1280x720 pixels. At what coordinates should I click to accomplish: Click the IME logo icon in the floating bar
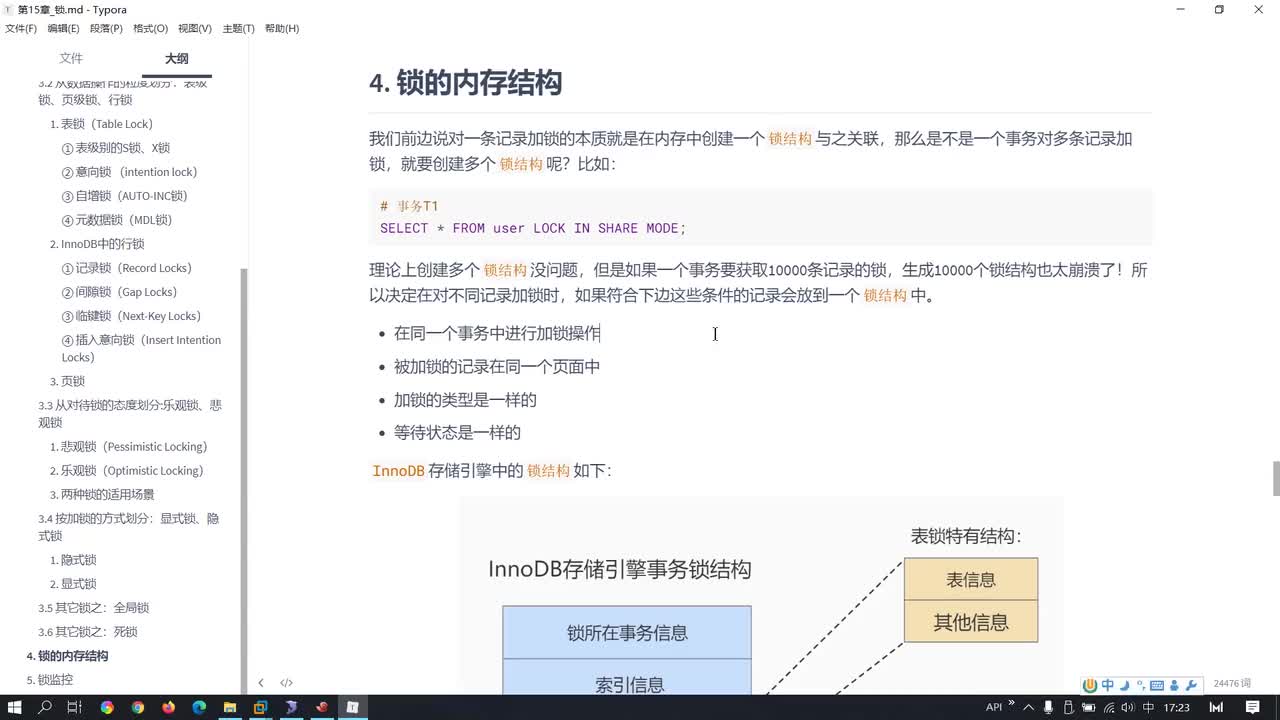tap(1090, 685)
